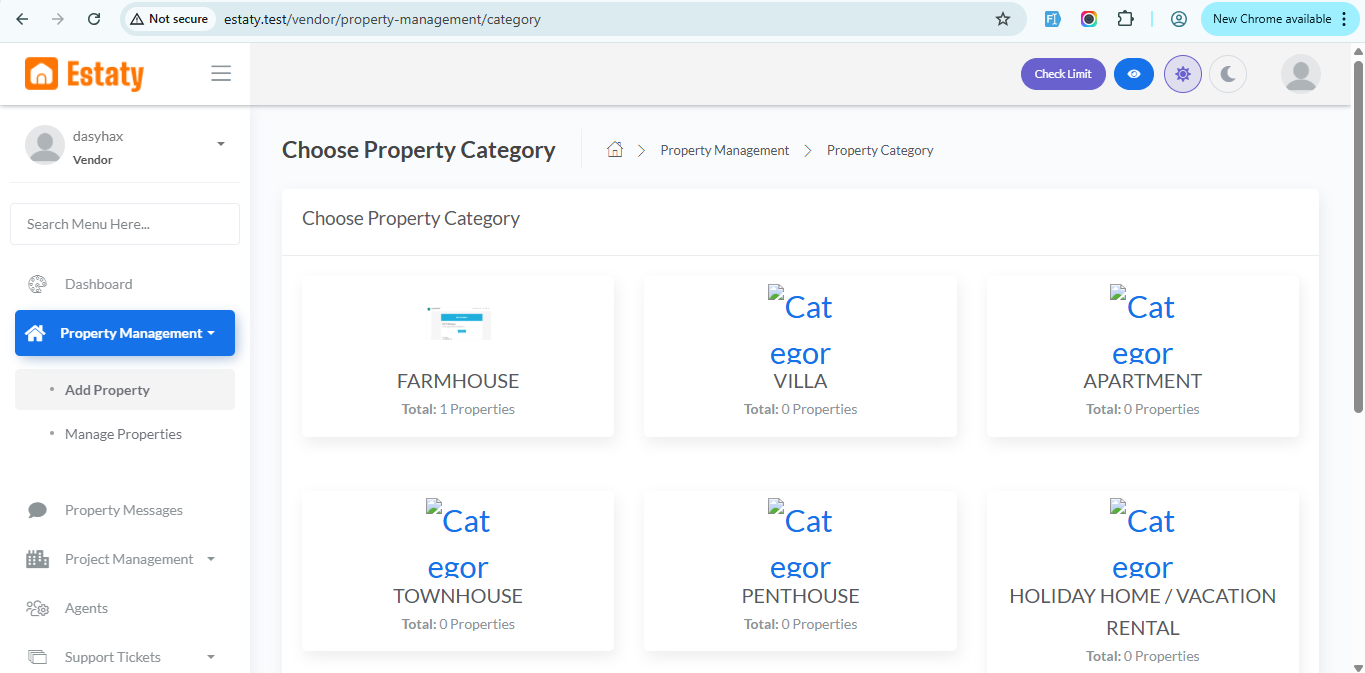Image resolution: width=1365 pixels, height=673 pixels.
Task: Open the Chrome extensions puzzle icon
Action: coord(1125,19)
